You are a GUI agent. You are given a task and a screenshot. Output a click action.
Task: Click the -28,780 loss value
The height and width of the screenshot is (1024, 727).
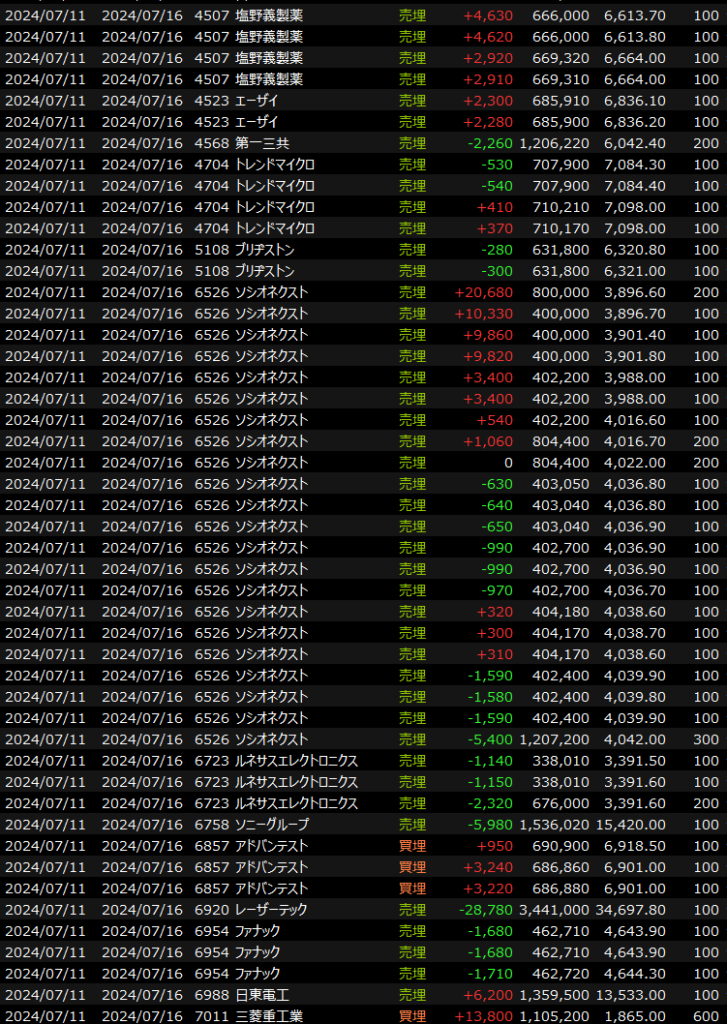point(484,909)
